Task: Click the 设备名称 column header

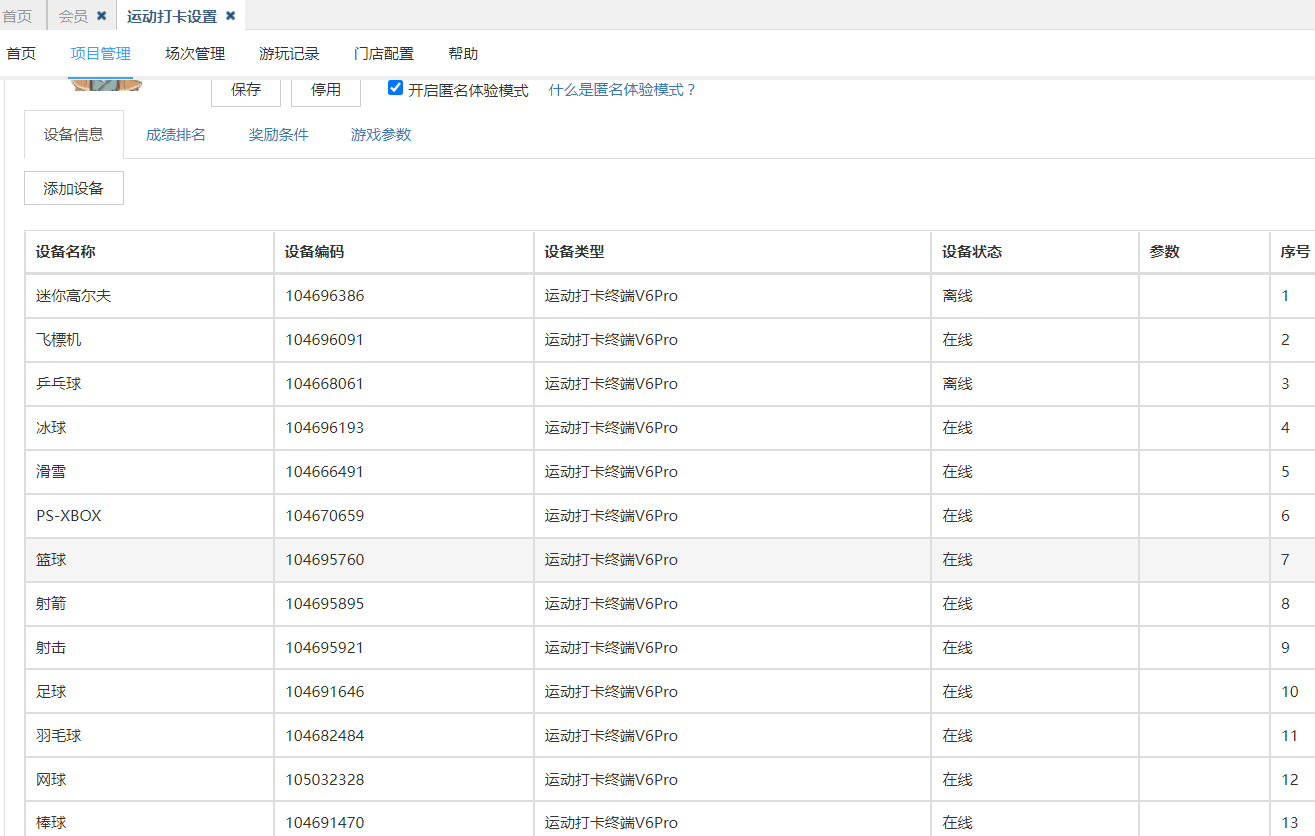Action: point(149,252)
